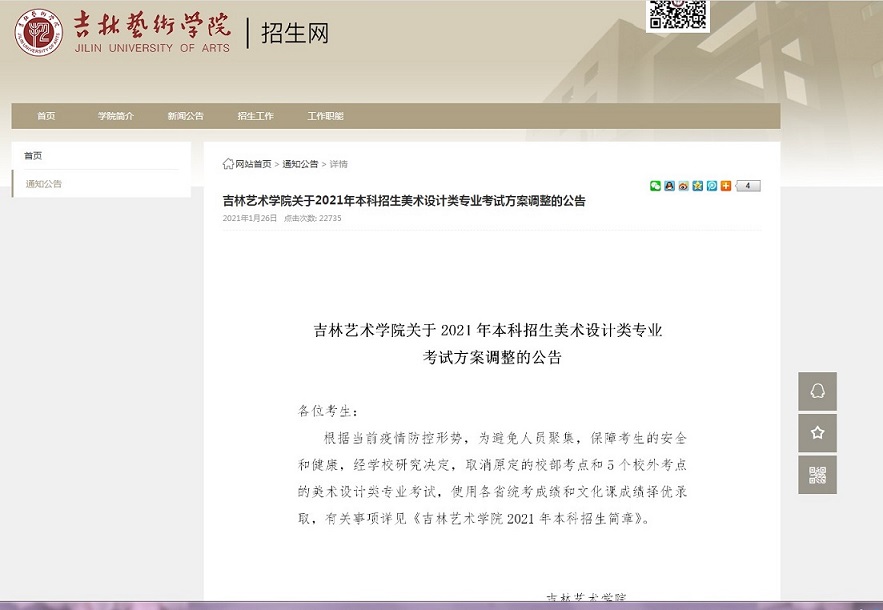This screenshot has width=883, height=610.
Task: Click the view count 点击次数: 22735
Action: coord(313,218)
